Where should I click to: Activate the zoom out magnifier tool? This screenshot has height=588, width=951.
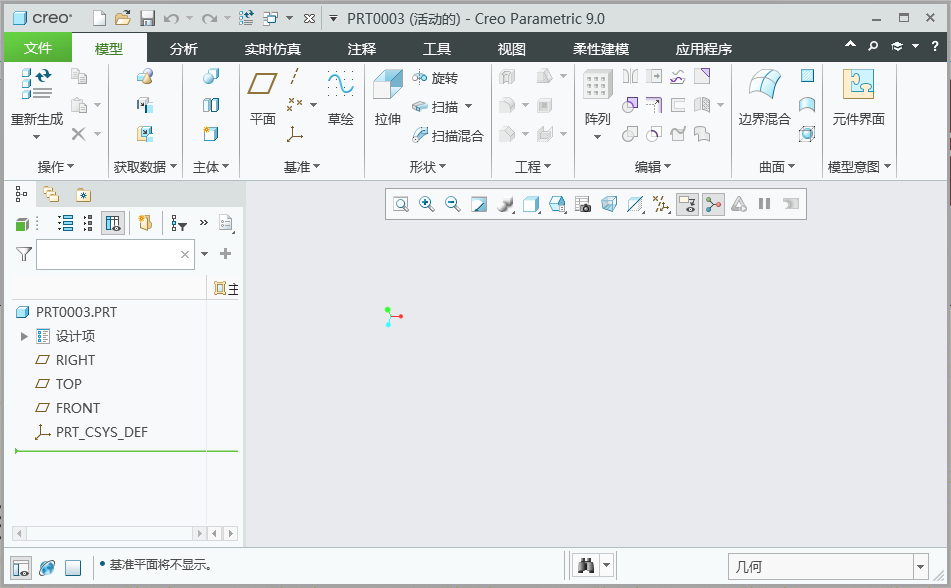click(453, 204)
